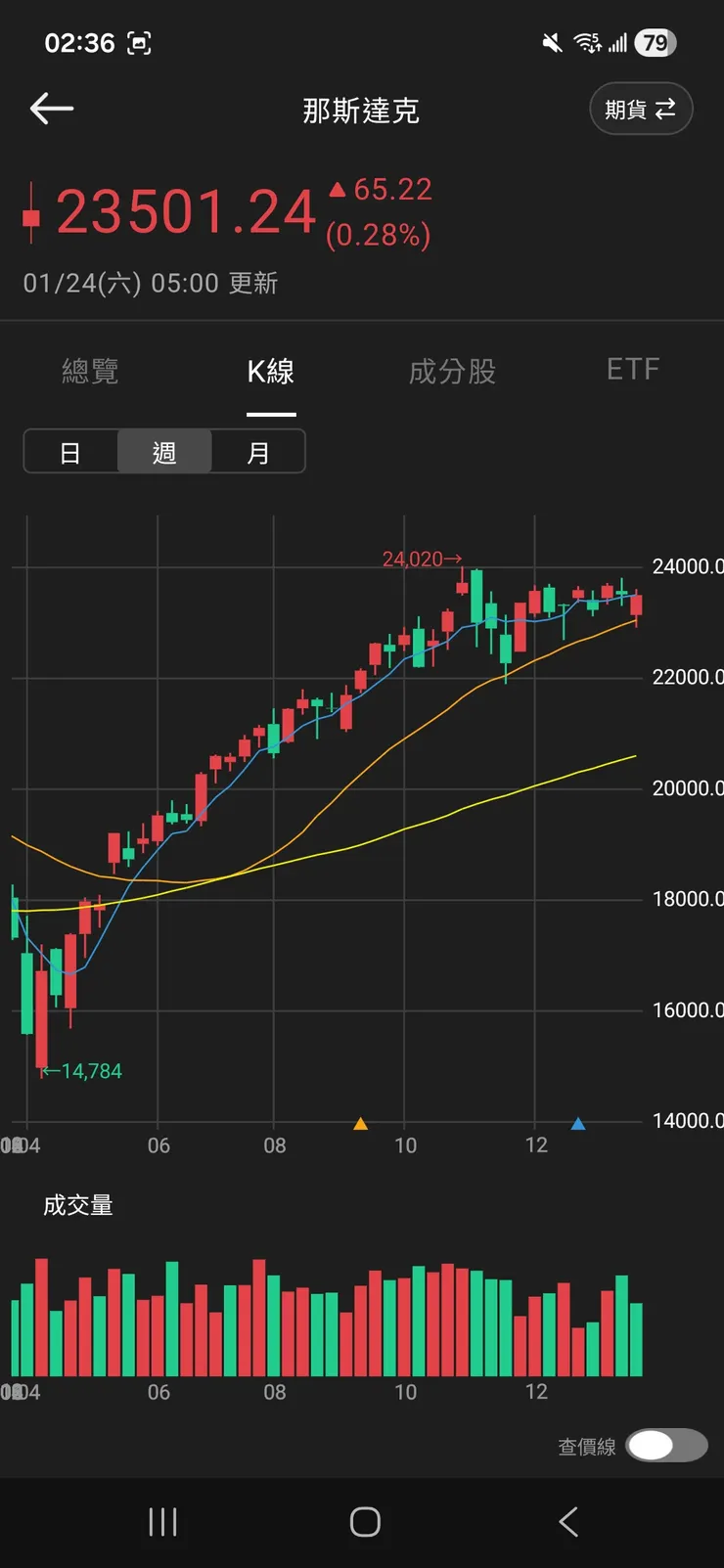Tap the battery indicator showing 79
This screenshot has height=1568, width=724.
click(655, 43)
